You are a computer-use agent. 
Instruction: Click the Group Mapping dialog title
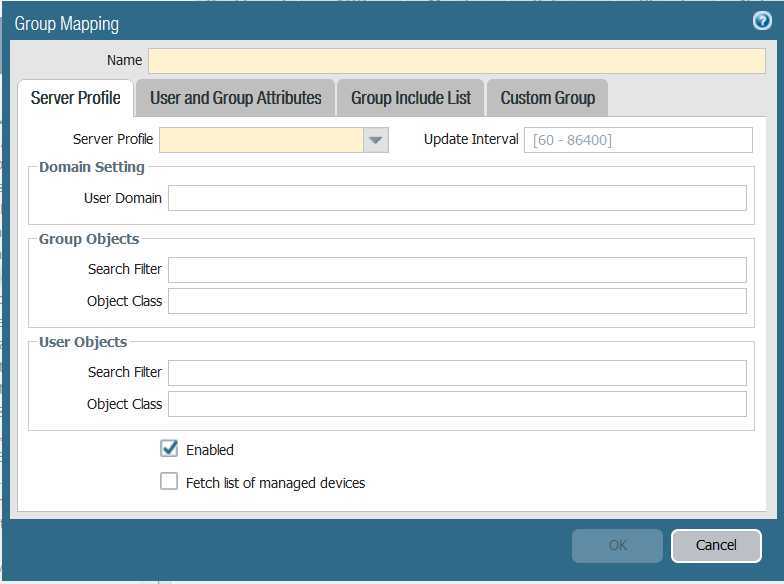(66, 24)
